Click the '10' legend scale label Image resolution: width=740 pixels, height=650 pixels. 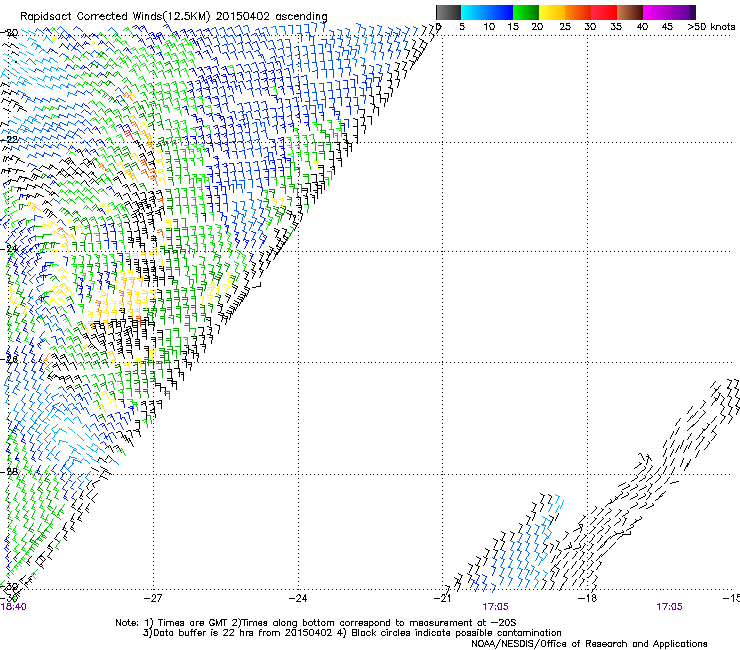pos(489,26)
